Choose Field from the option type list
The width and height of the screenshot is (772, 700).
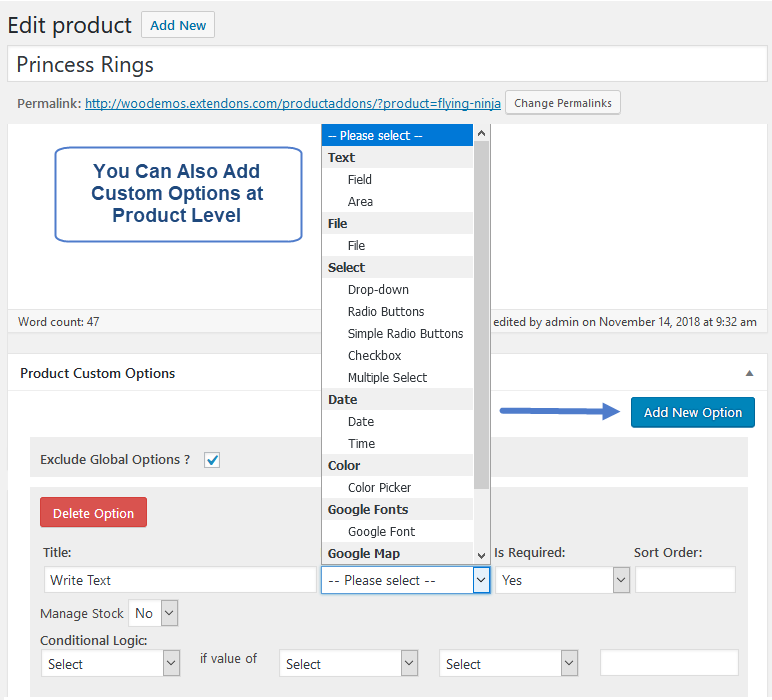tap(360, 180)
